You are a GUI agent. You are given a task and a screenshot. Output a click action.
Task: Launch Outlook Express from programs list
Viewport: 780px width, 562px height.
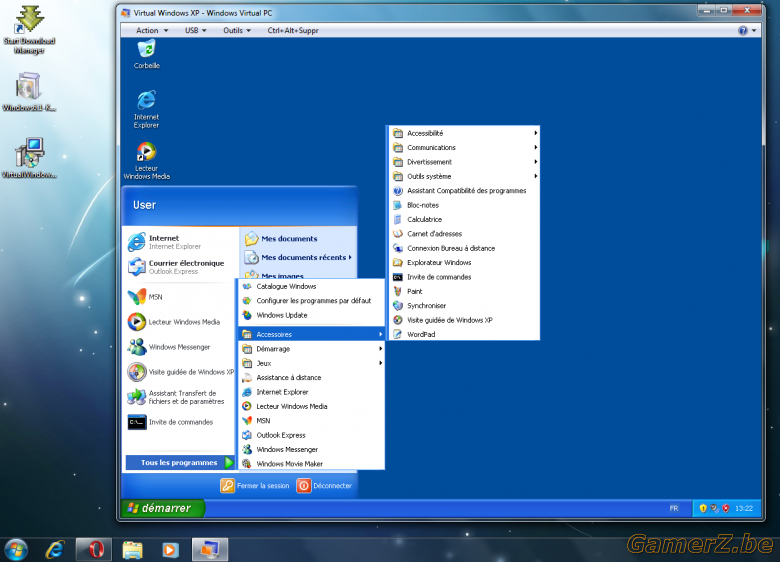(311, 435)
